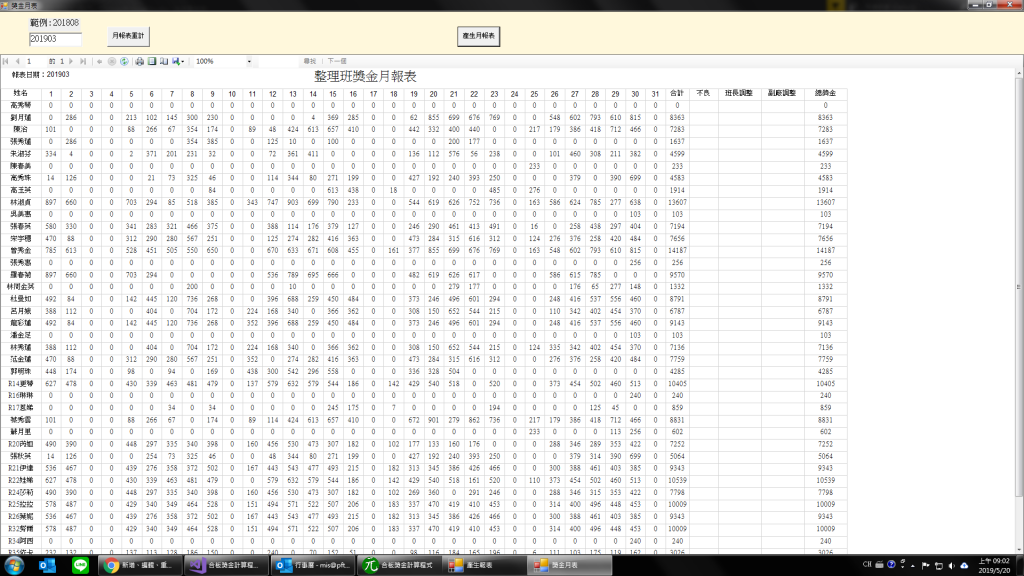Screen dimensions: 1024x576
Task: Click help icon in language bar
Action: (x=891, y=565)
